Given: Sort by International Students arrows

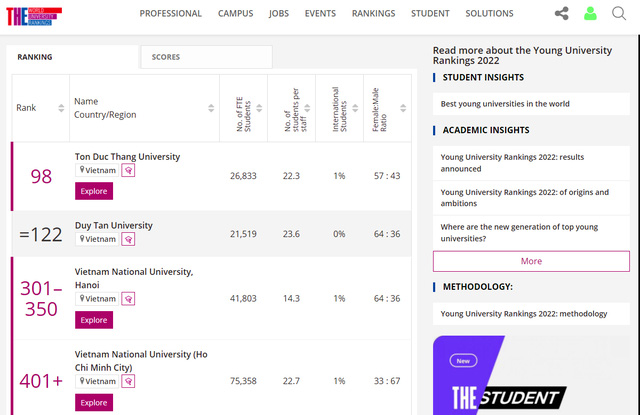Looking at the screenshot, I should 355,108.
